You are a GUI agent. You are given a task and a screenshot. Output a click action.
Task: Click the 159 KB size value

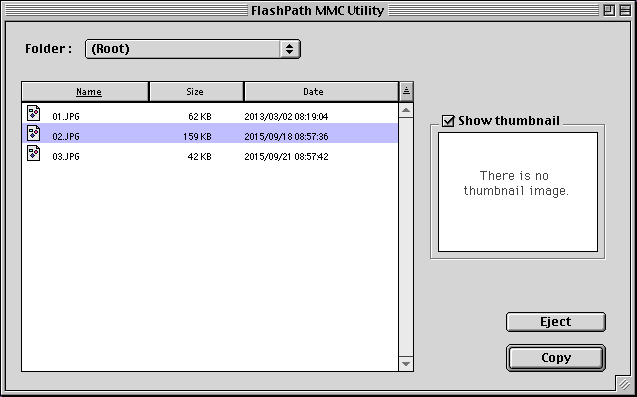(x=197, y=137)
